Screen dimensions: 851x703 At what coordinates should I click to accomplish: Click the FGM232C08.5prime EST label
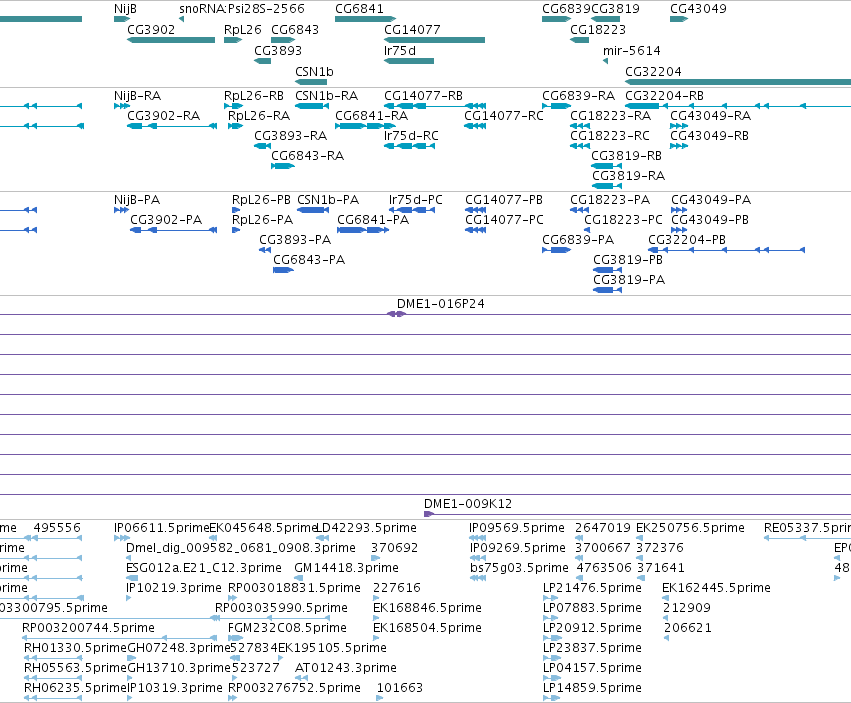[287, 629]
